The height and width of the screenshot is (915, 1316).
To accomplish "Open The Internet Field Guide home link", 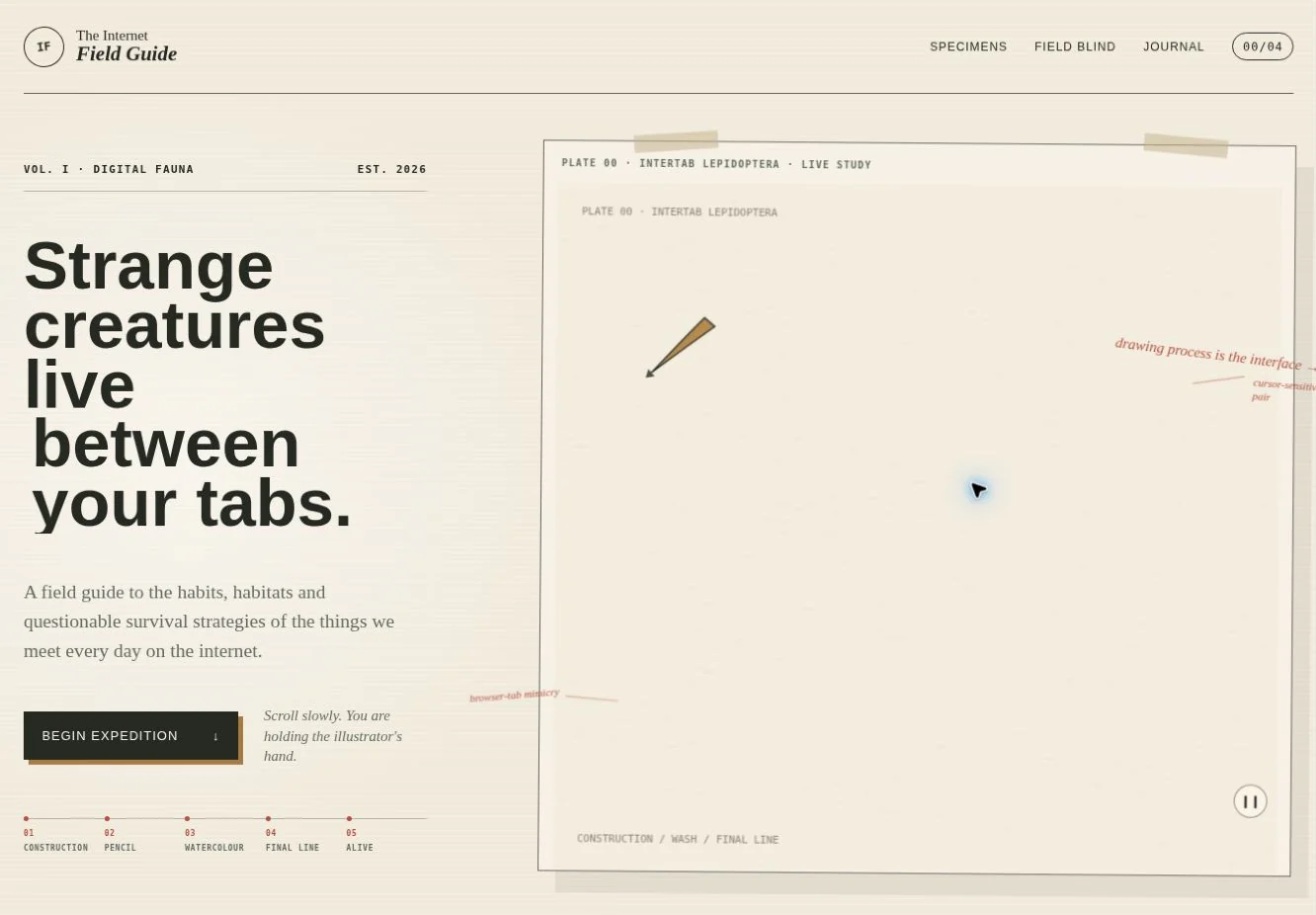I will [x=101, y=46].
